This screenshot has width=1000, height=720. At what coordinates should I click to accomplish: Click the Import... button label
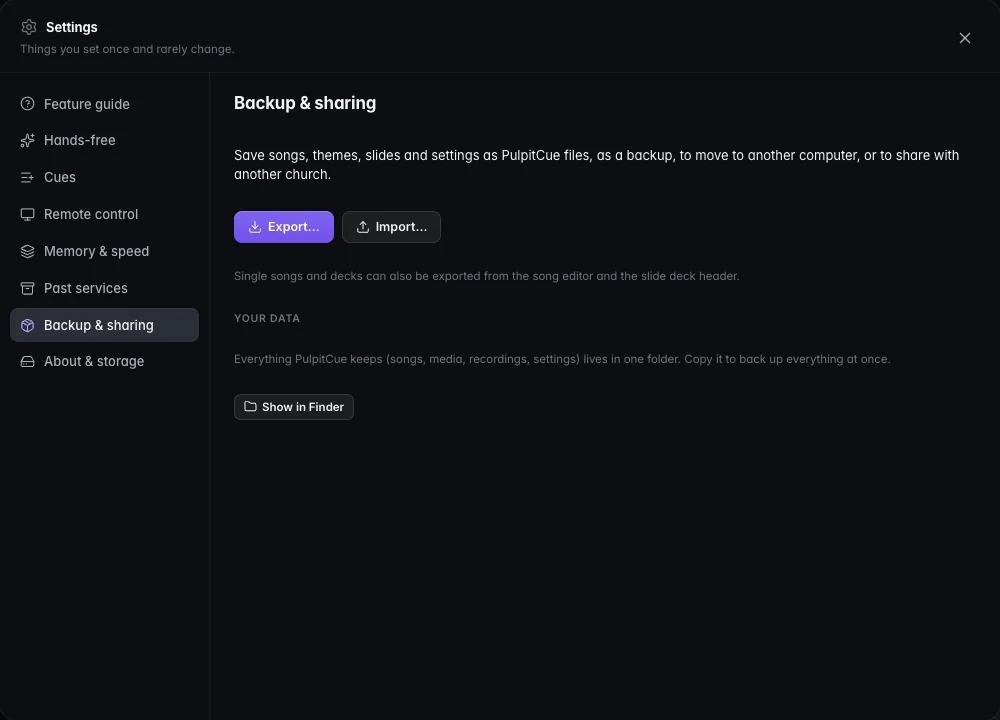pyautogui.click(x=401, y=227)
